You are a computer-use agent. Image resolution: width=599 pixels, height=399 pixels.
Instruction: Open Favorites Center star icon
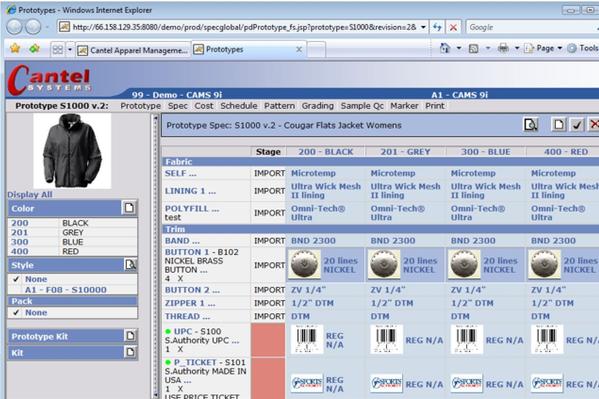point(15,49)
